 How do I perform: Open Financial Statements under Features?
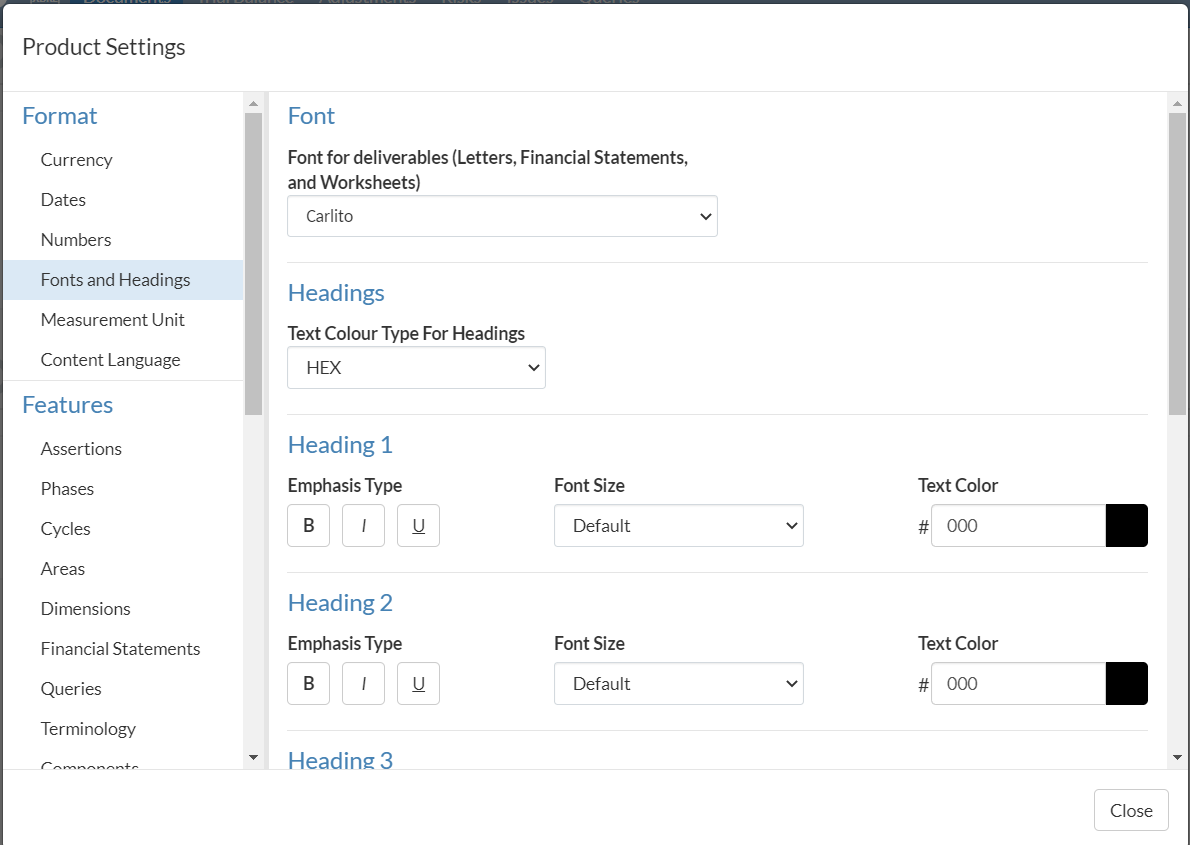pos(120,649)
